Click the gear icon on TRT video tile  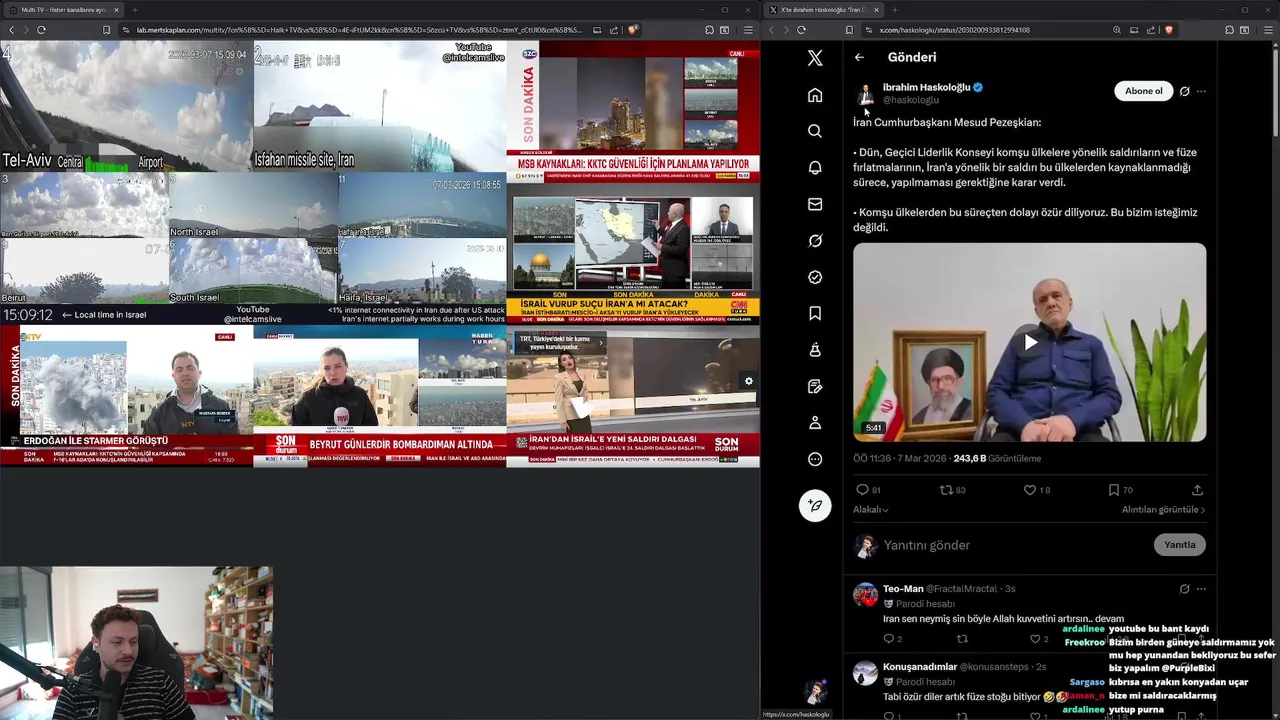748,381
